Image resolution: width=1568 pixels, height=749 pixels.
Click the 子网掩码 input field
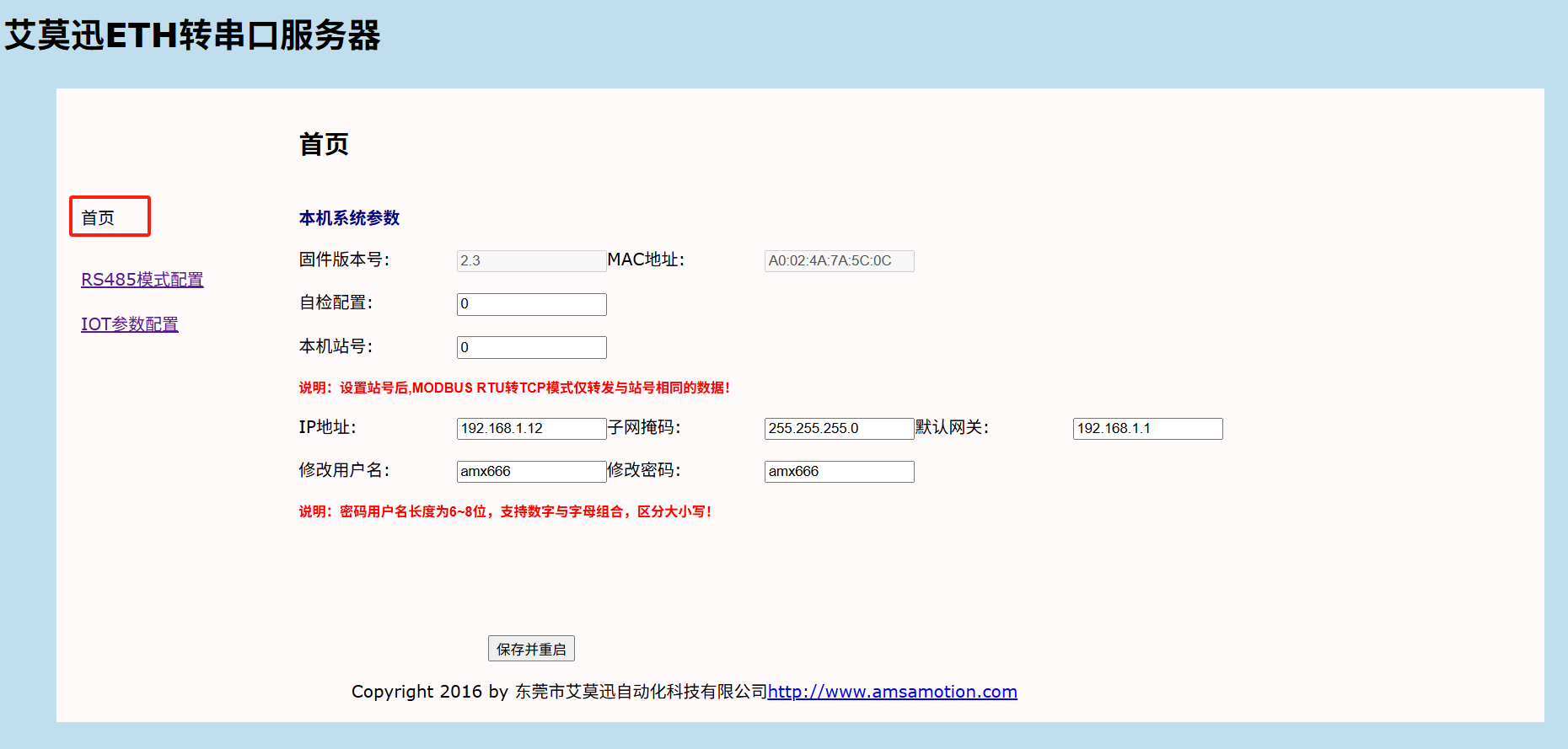point(839,429)
